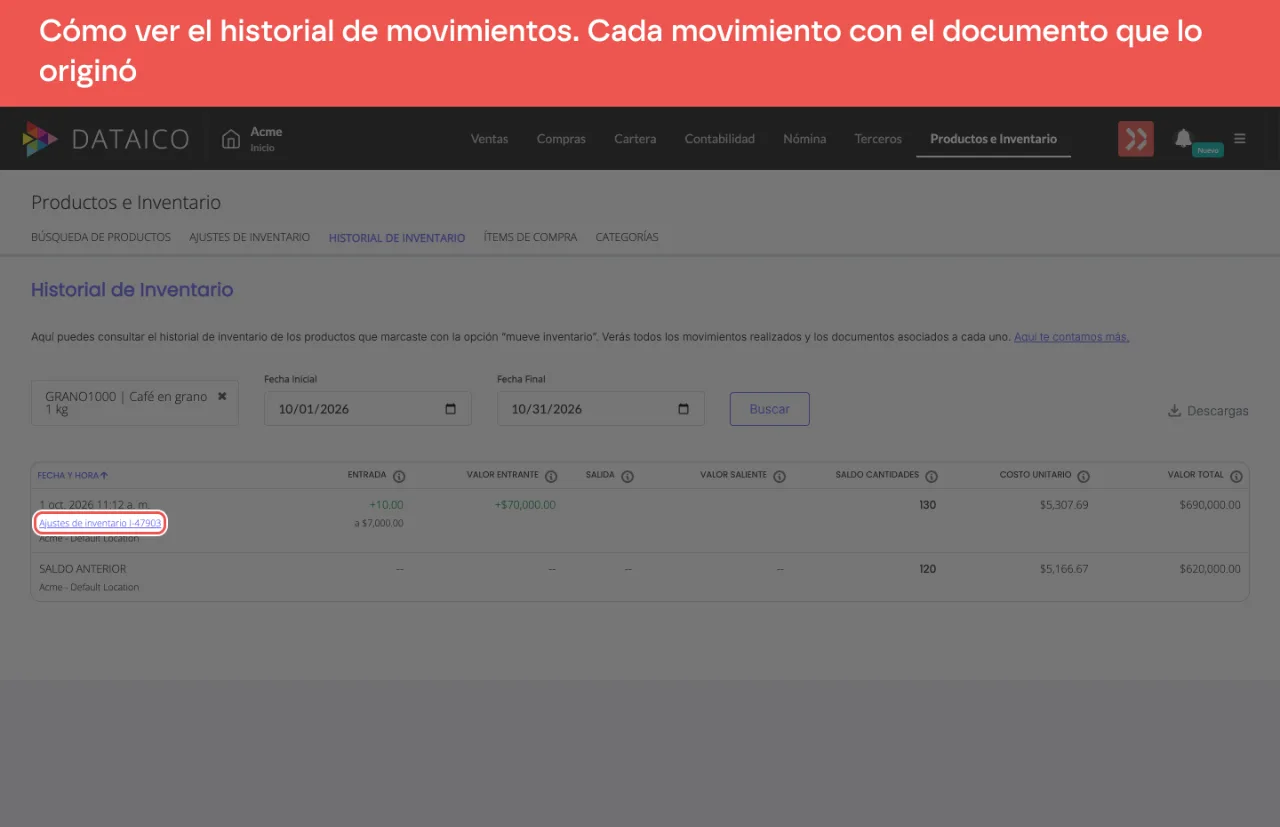Click the info icon beside SALDO CANTIDADES
Image resolution: width=1280 pixels, height=827 pixels.
click(x=931, y=476)
